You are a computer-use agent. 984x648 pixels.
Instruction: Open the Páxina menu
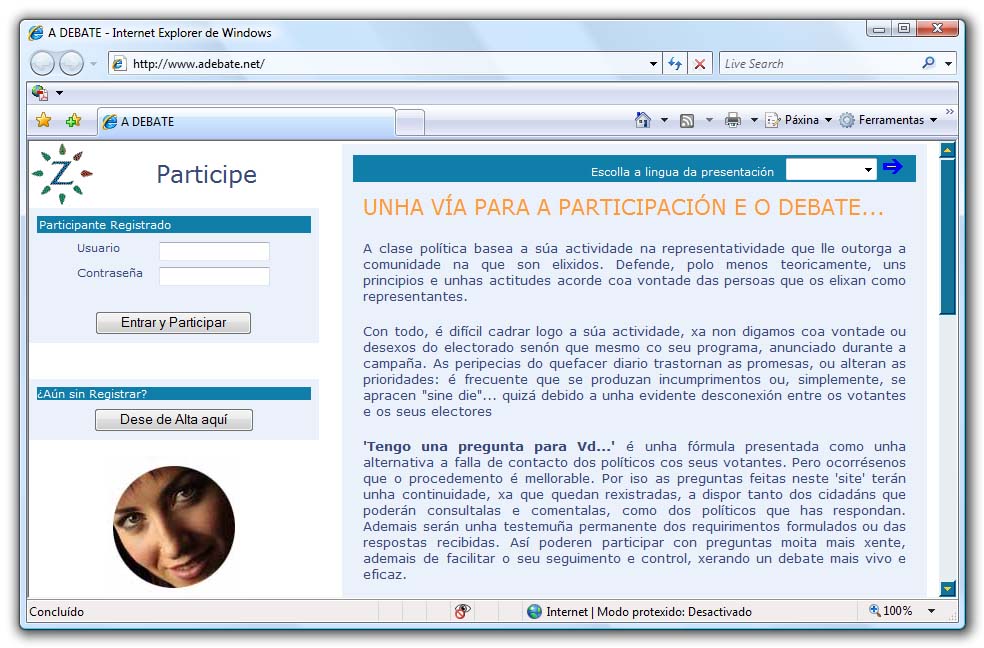point(798,120)
